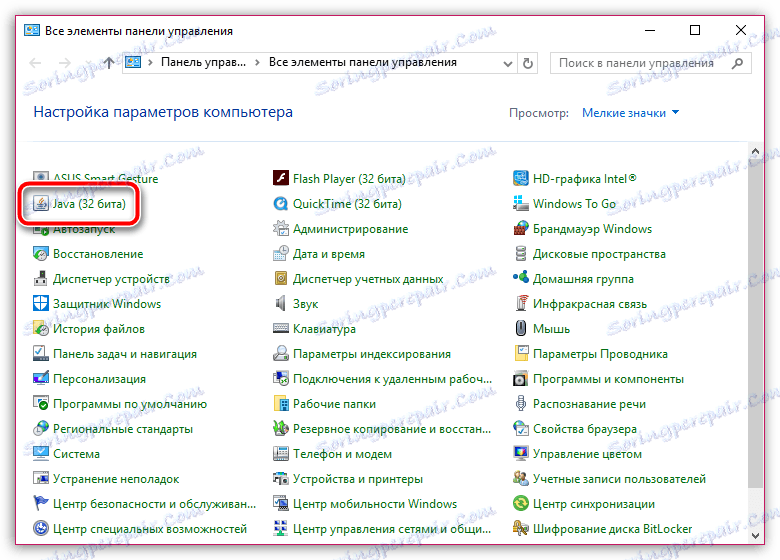Open Свойства браузера link
This screenshot has width=780, height=560.
tap(585, 429)
